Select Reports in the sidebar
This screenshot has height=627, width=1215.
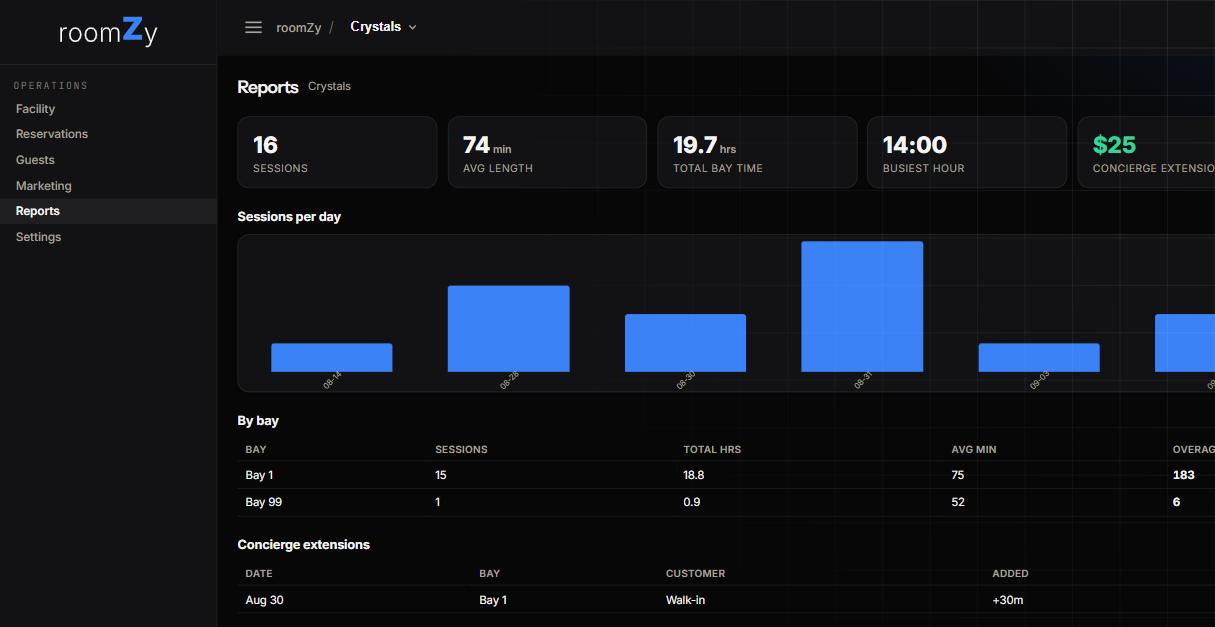pos(108,211)
